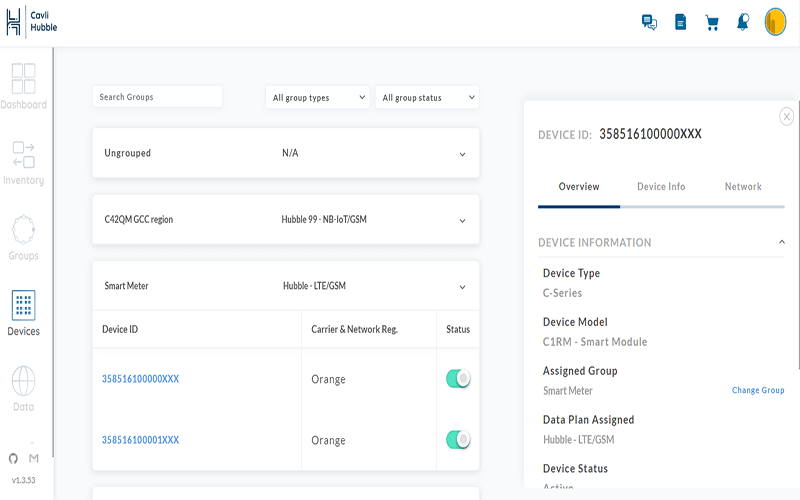800x500 pixels.
Task: Click the Search Groups input field
Action: [157, 97]
